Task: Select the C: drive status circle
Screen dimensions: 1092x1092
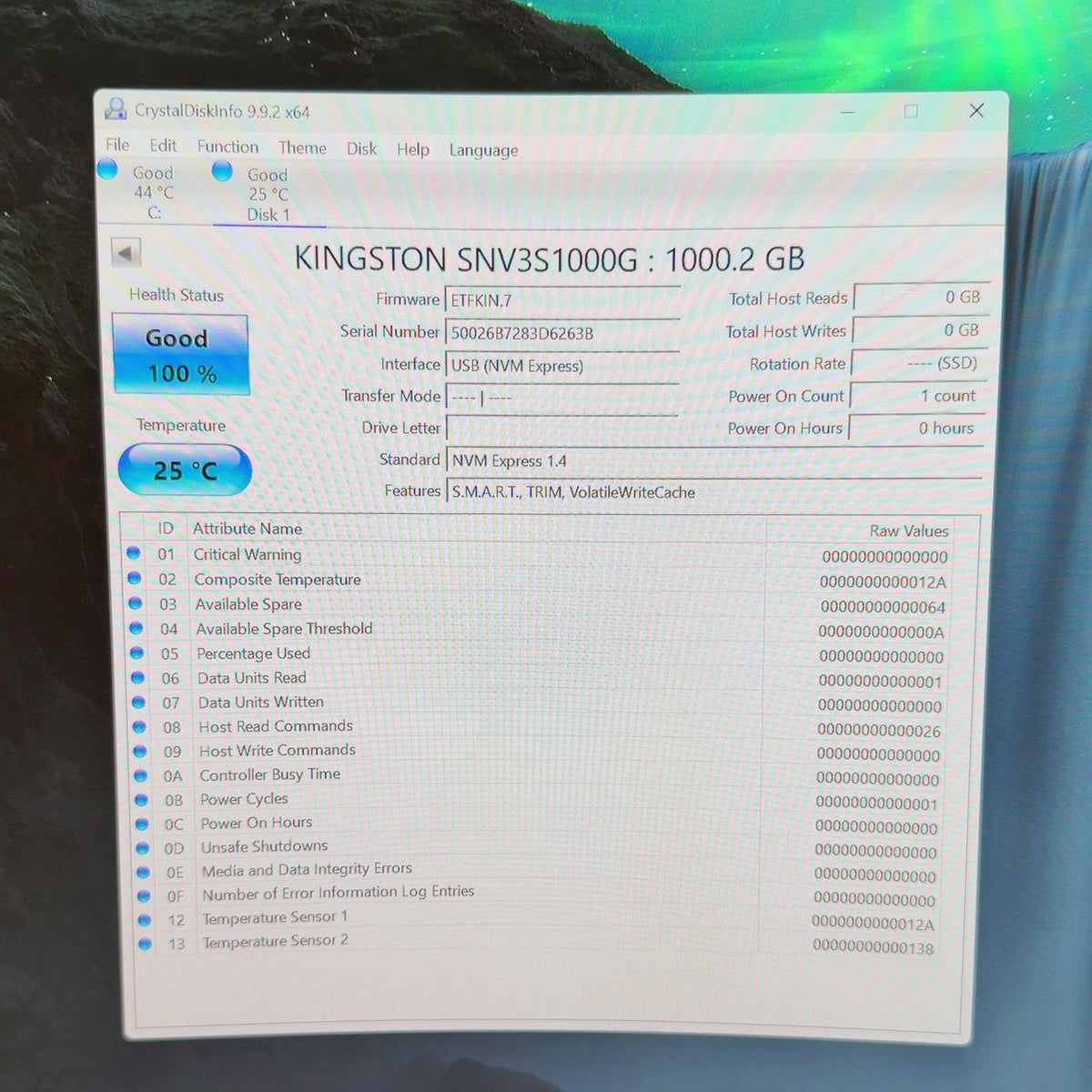Action: pos(107,168)
